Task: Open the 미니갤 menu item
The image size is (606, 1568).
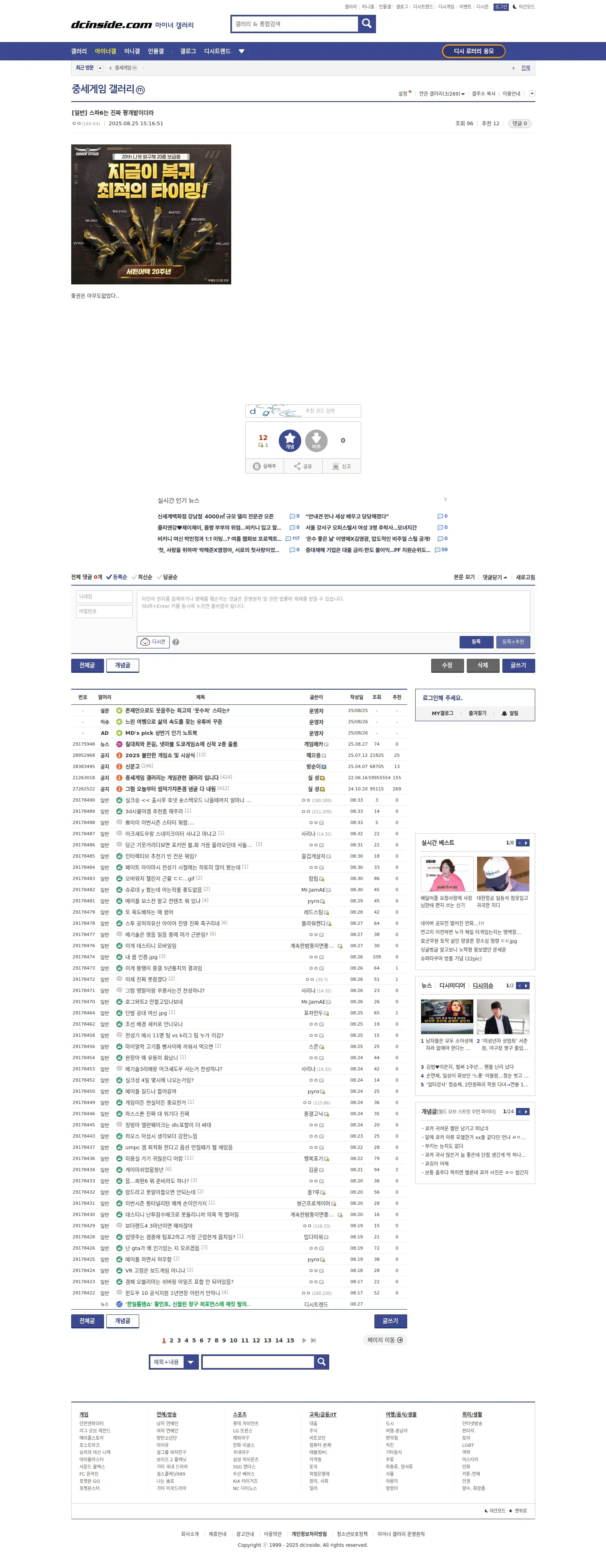Action: pyautogui.click(x=132, y=51)
